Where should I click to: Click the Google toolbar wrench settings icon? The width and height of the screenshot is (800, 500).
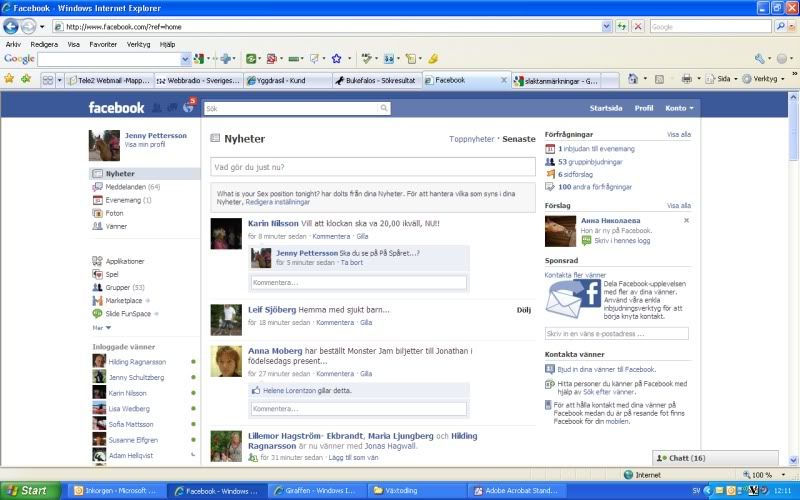(x=760, y=59)
